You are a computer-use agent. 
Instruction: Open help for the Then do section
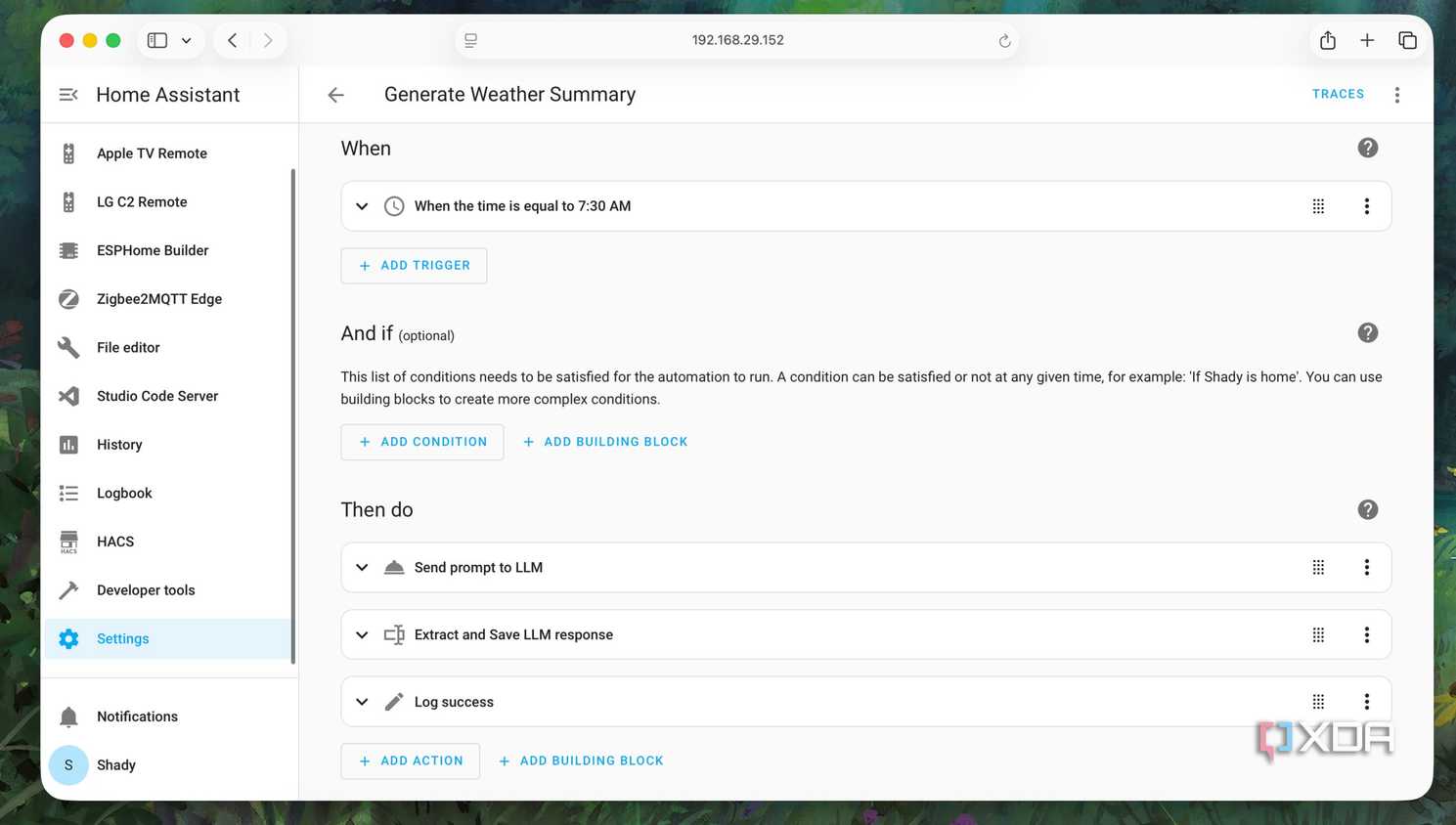(1368, 509)
